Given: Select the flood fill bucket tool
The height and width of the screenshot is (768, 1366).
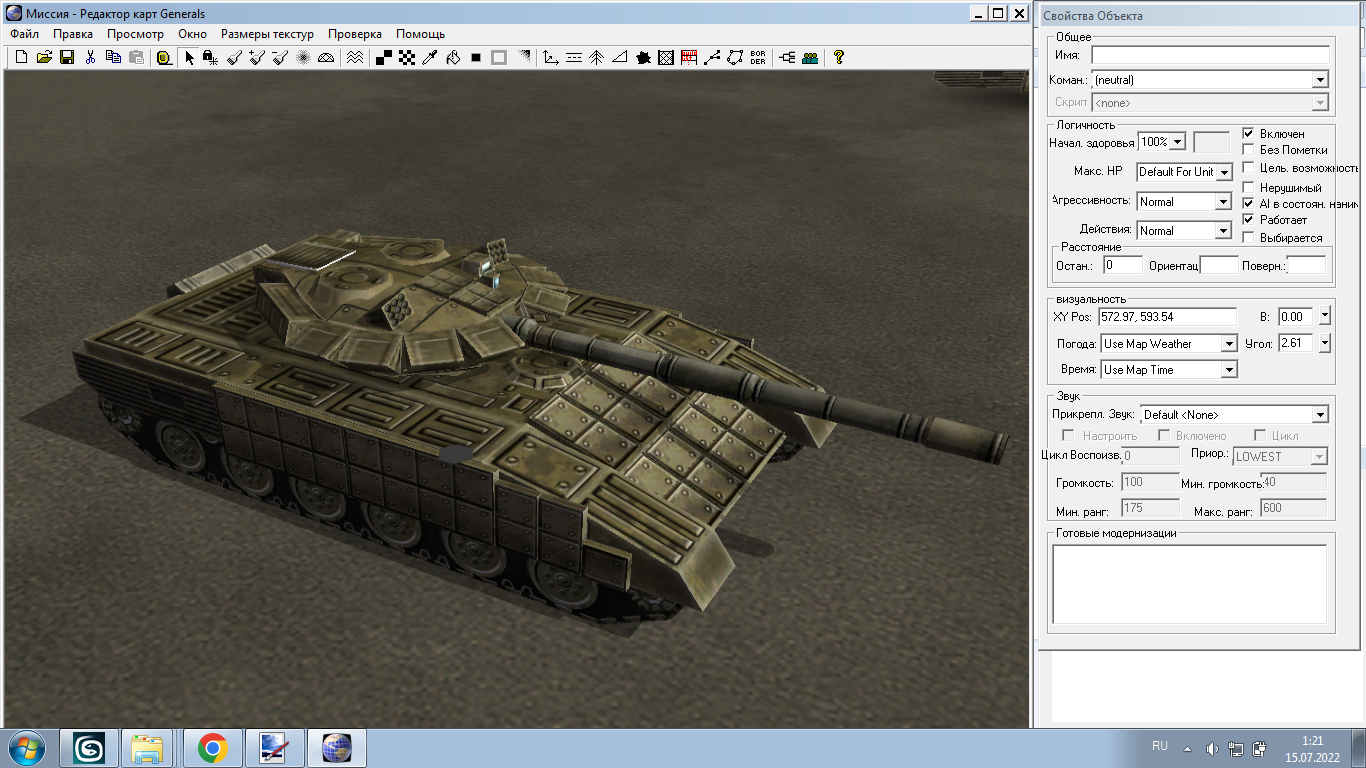Looking at the screenshot, I should point(453,57).
